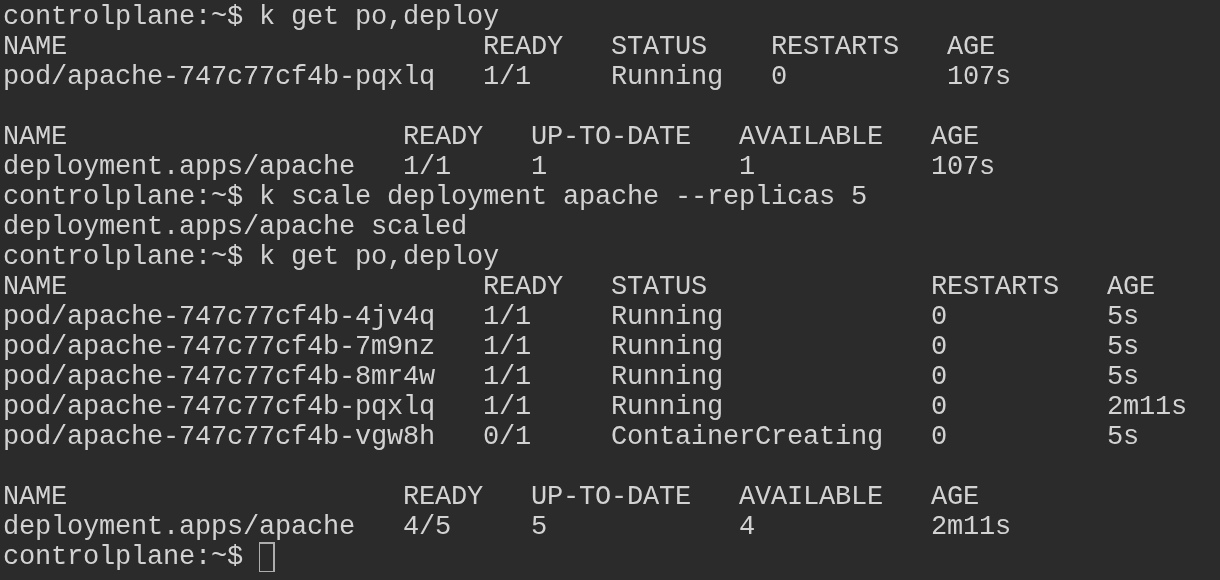Click the "deployment.apps/apache scaled" output line
The image size is (1220, 580).
(x=234, y=227)
